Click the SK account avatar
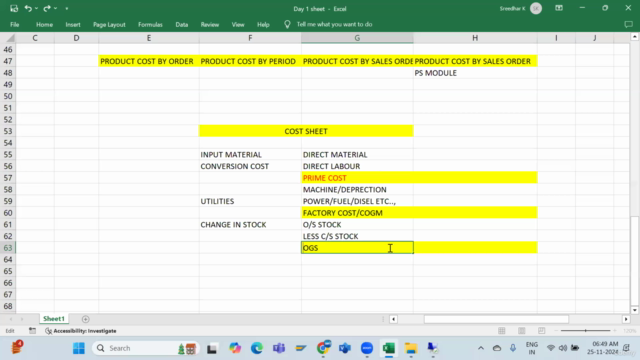Screen dimensions: 640x360 (x=536, y=9)
